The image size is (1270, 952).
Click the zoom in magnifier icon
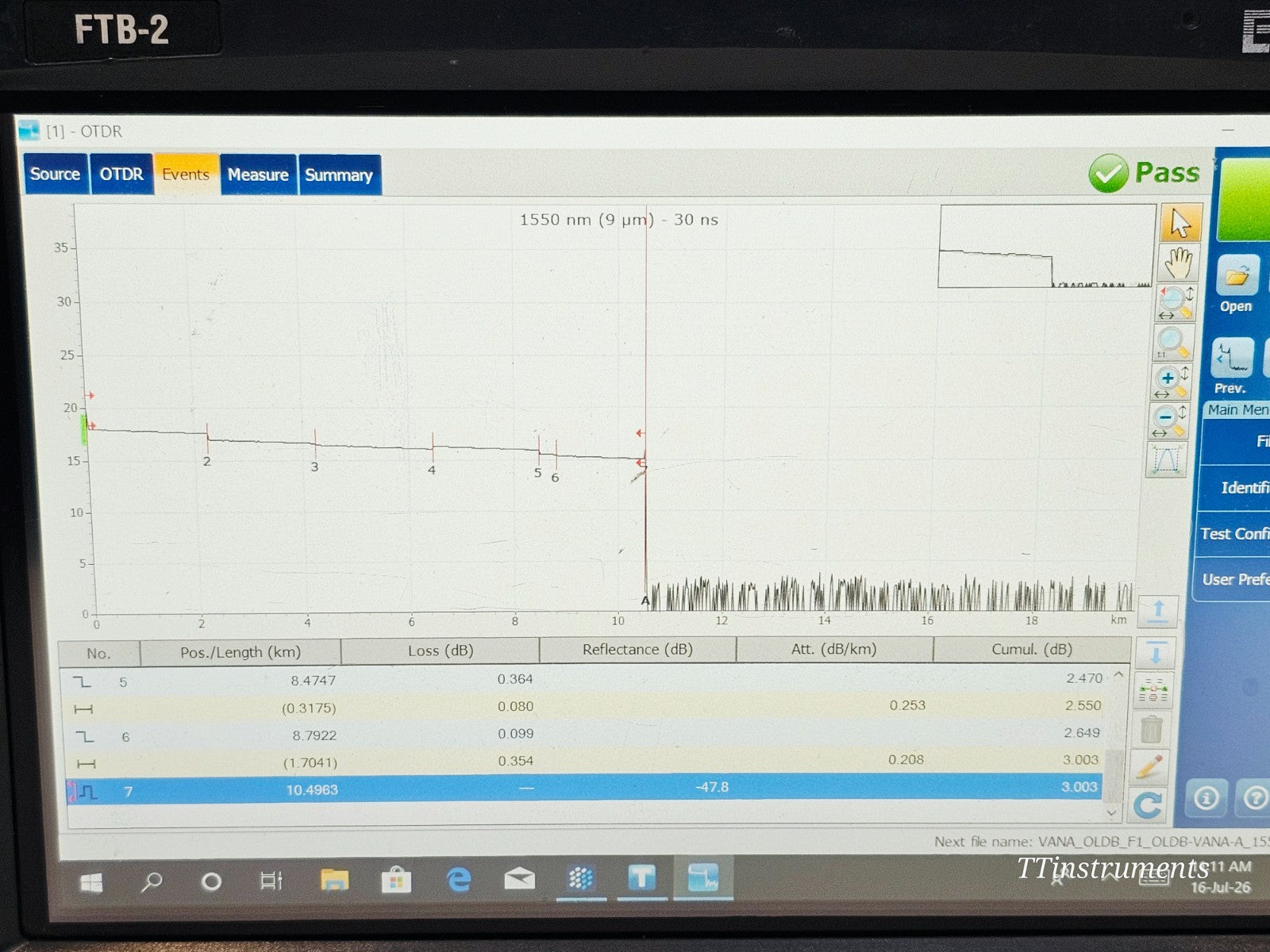1170,381
